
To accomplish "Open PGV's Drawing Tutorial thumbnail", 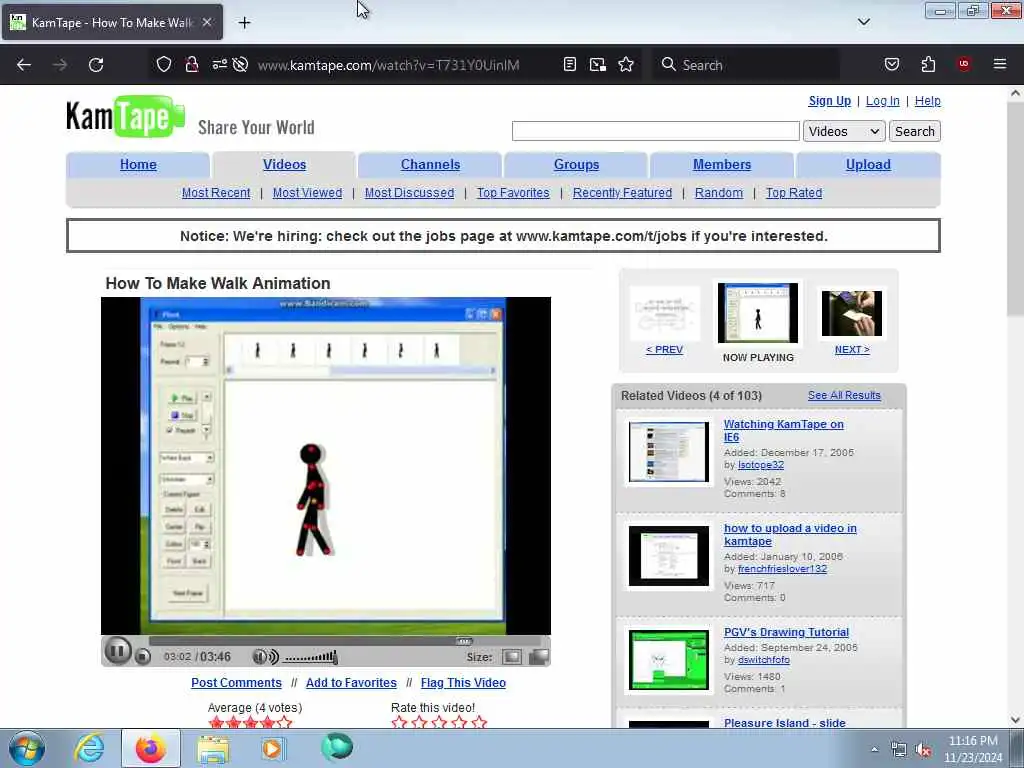I will tap(668, 660).
